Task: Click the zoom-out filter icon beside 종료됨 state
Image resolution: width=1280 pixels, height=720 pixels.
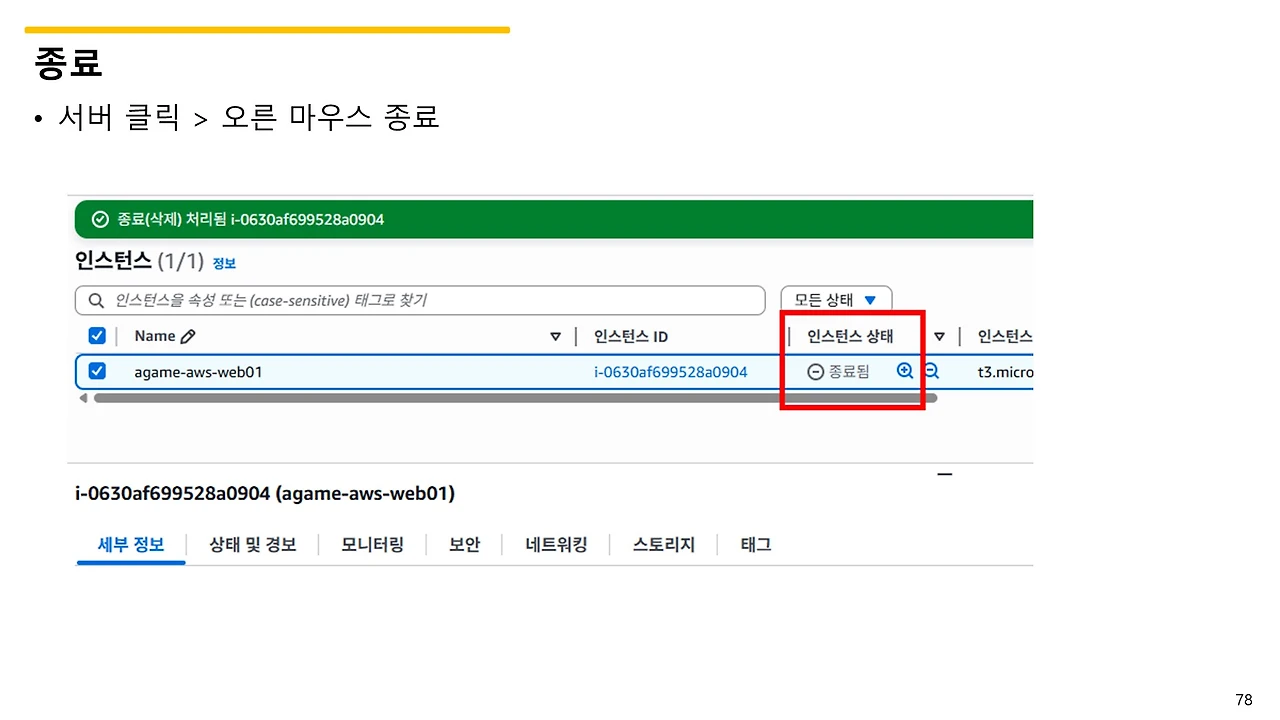Action: pyautogui.click(x=930, y=370)
